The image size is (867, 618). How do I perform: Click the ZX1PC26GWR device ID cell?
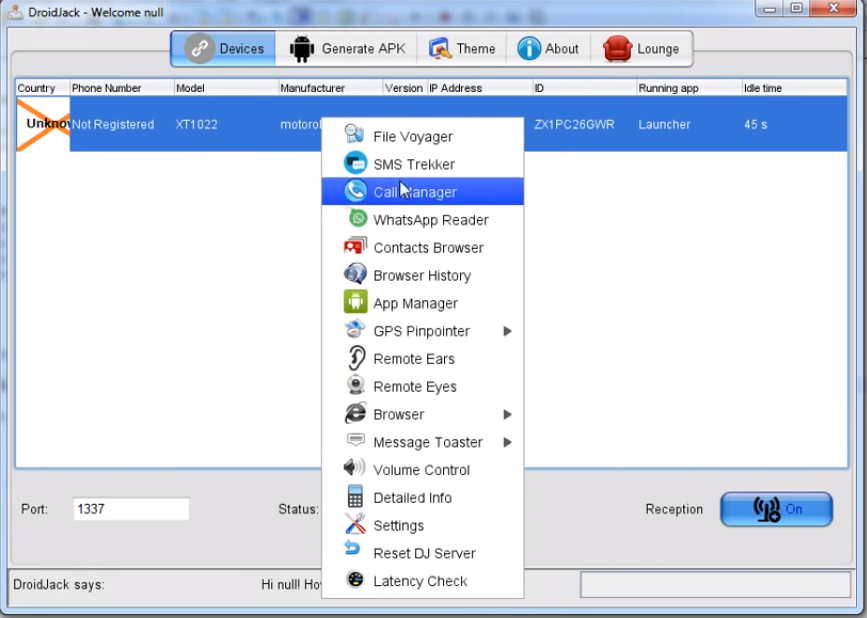584,124
